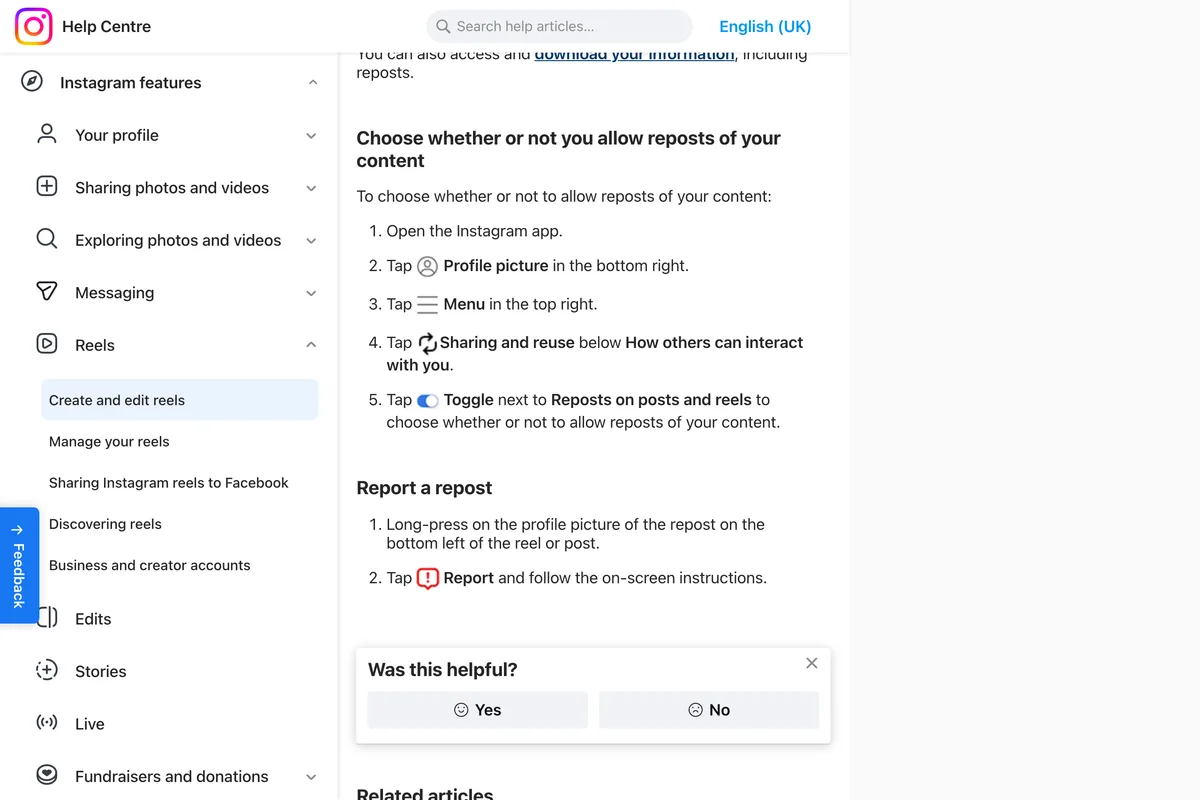1200x800 pixels.
Task: Expand the Your profile chevron
Action: click(311, 136)
